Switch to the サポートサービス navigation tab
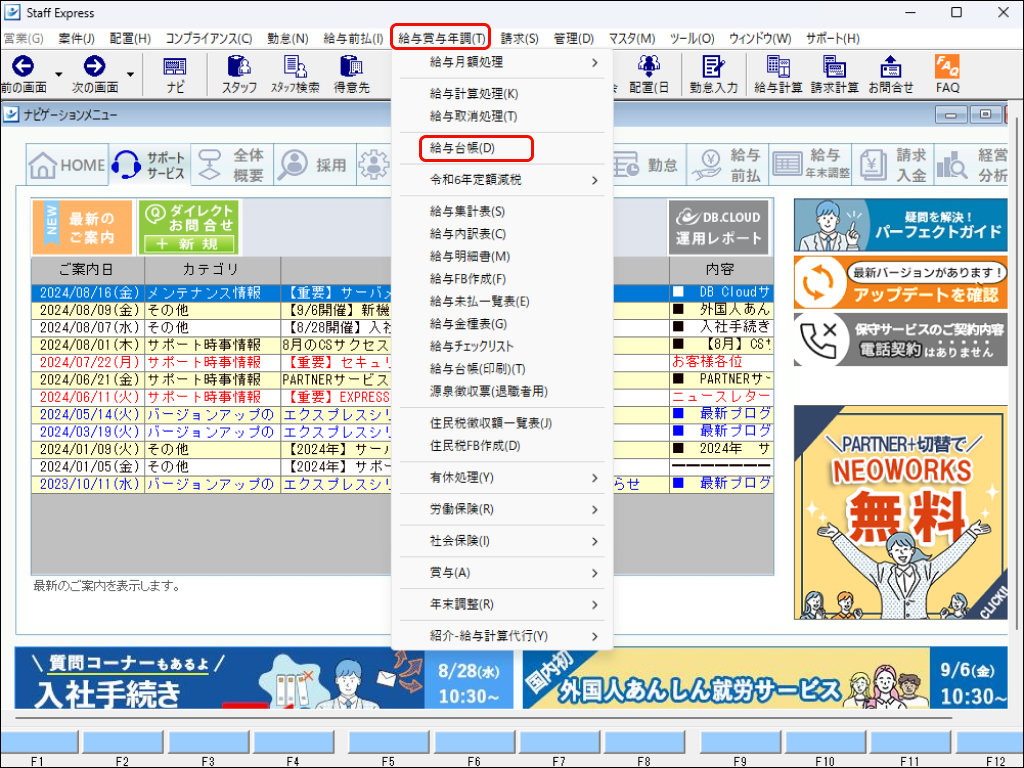Viewport: 1024px width, 768px height. point(150,165)
